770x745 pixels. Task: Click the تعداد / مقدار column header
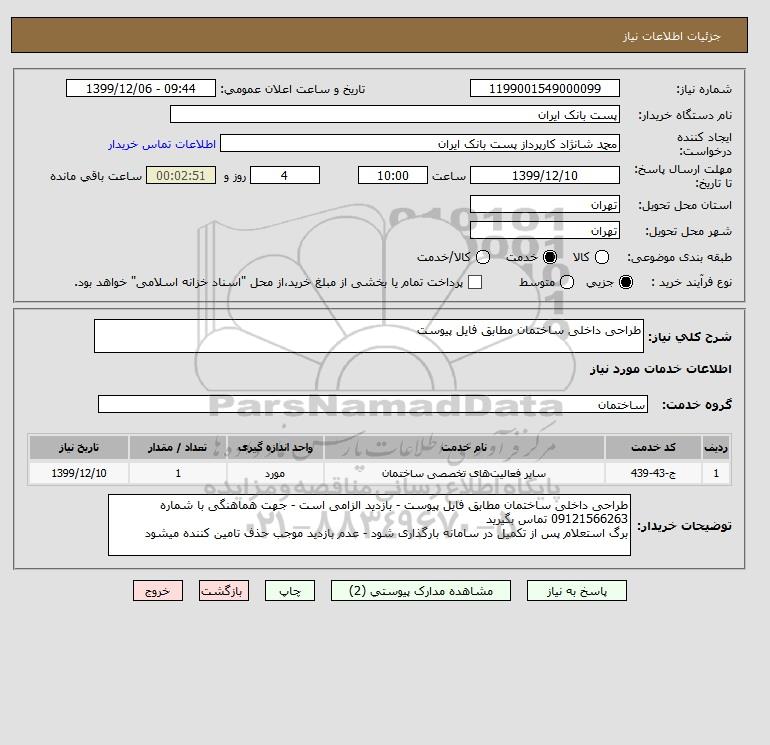[178, 447]
